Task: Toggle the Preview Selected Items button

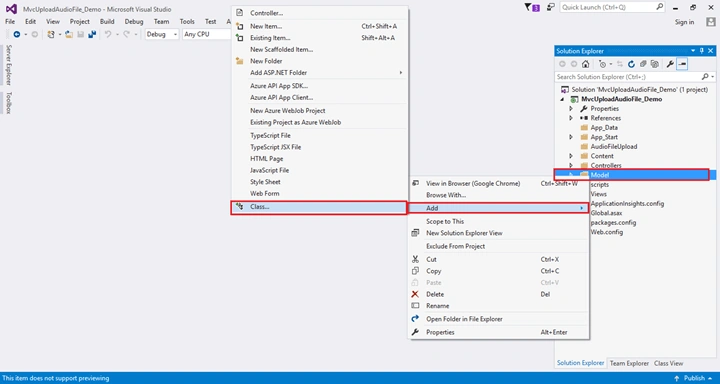Action: click(682, 64)
